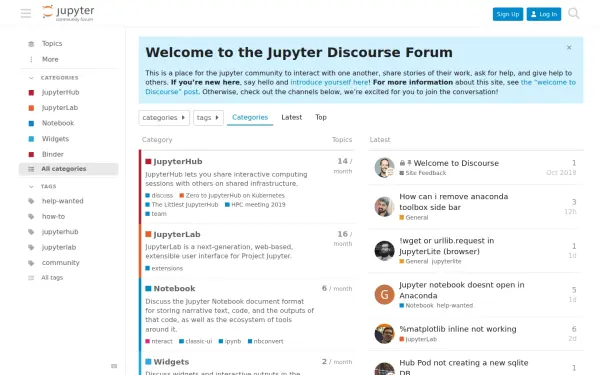The image size is (600, 375).
Task: Open JupyterHub category in sidebar
Action: [x=60, y=92]
